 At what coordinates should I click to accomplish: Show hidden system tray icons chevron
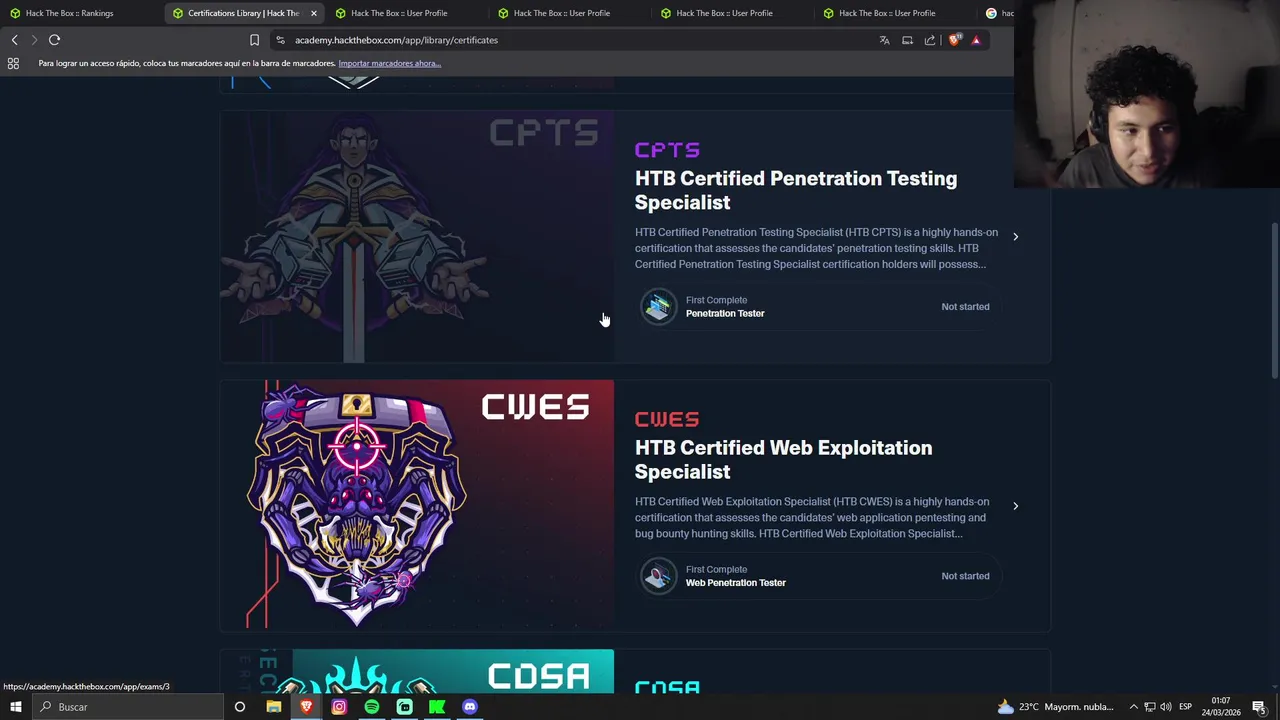point(1133,707)
